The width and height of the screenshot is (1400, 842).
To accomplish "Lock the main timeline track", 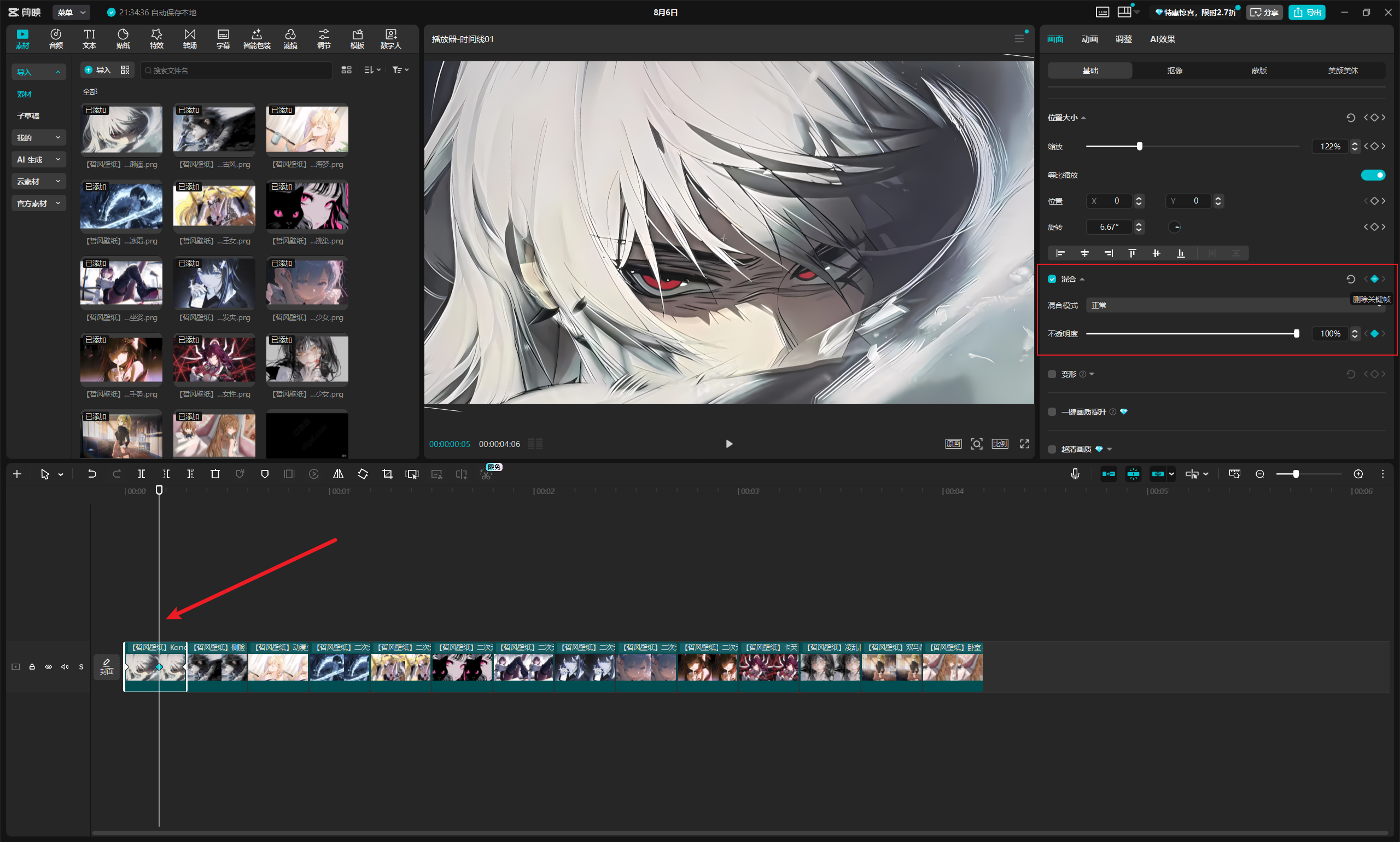I will click(x=32, y=667).
